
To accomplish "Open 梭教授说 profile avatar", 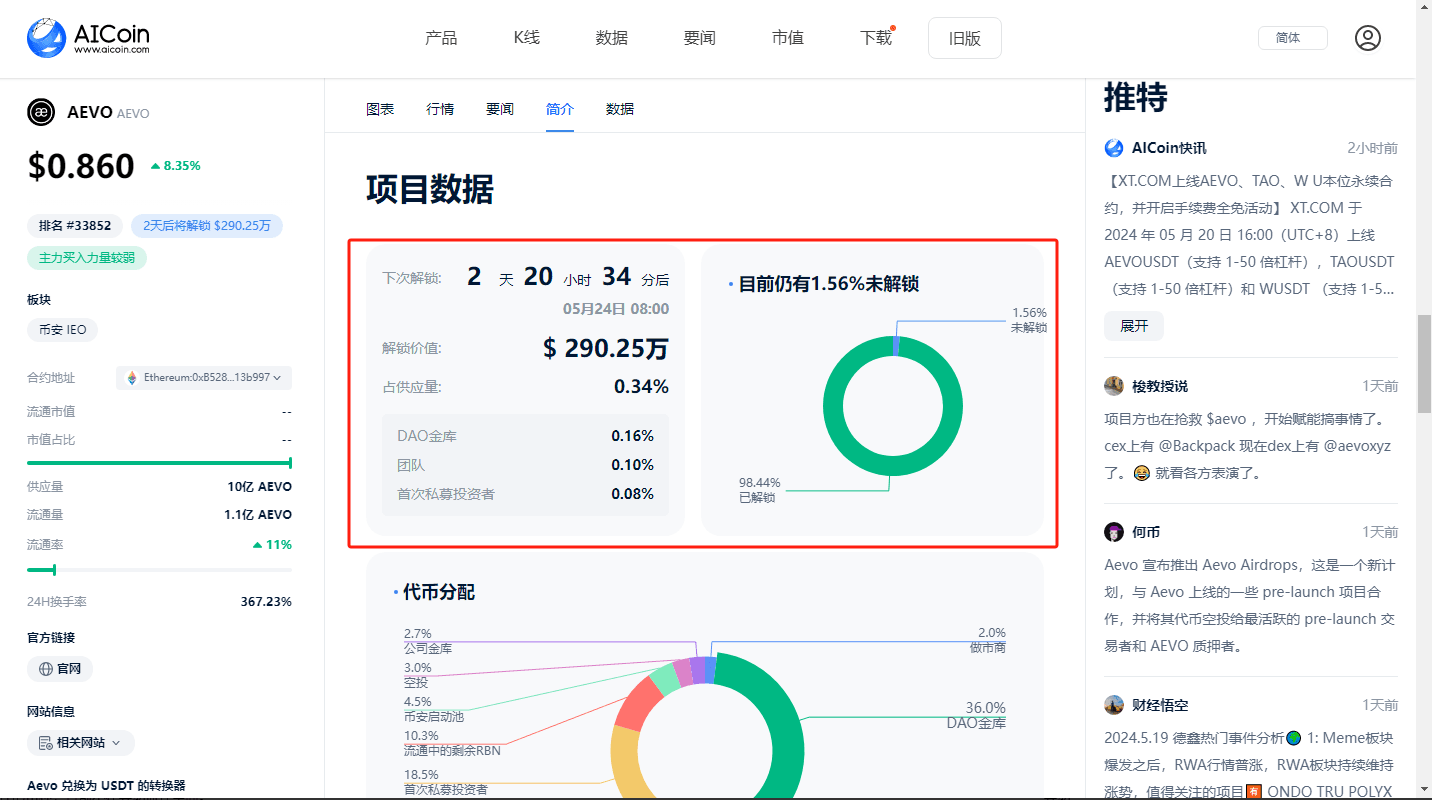I will 1114,386.
